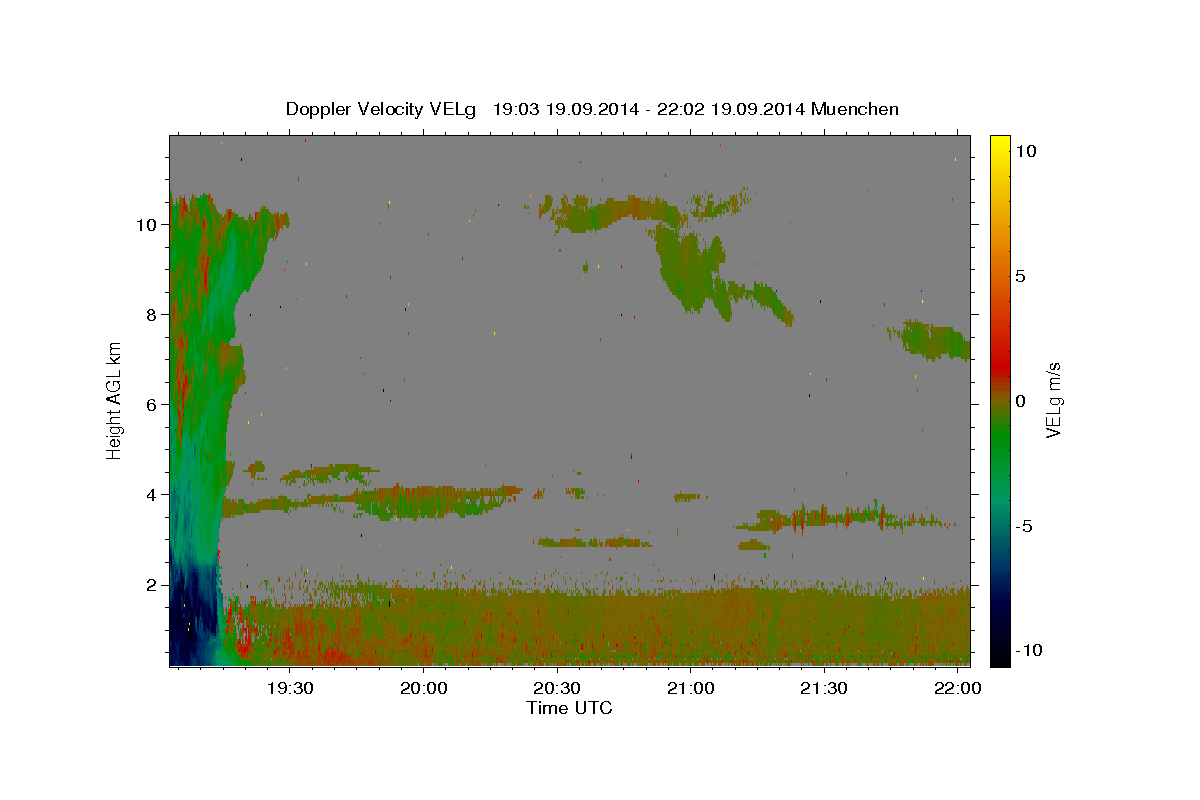Image resolution: width=1200 pixels, height=800 pixels.
Task: Click the colorbar value -10 label
Action: click(1027, 651)
